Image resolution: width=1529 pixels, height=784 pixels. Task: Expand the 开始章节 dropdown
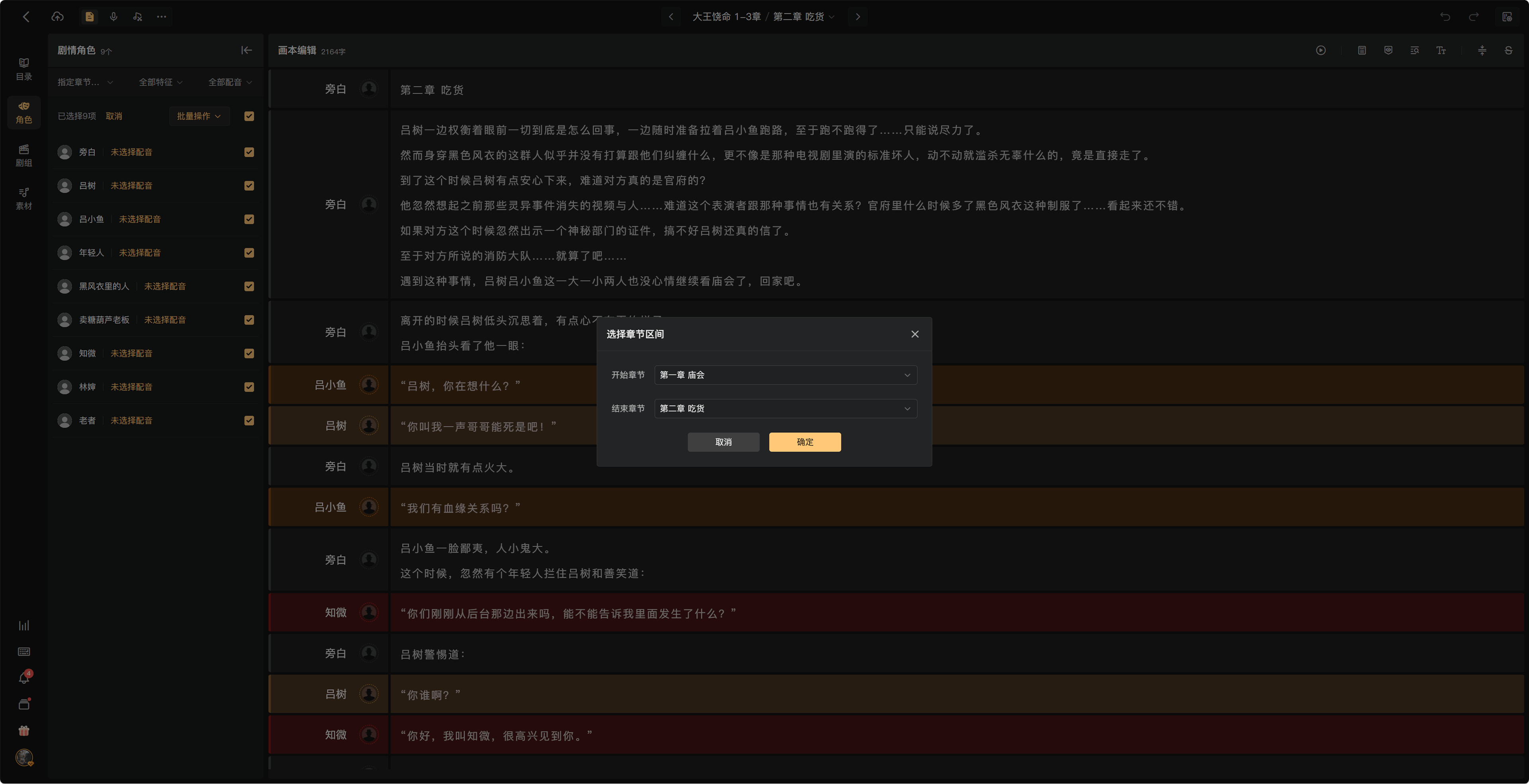[x=785, y=375]
